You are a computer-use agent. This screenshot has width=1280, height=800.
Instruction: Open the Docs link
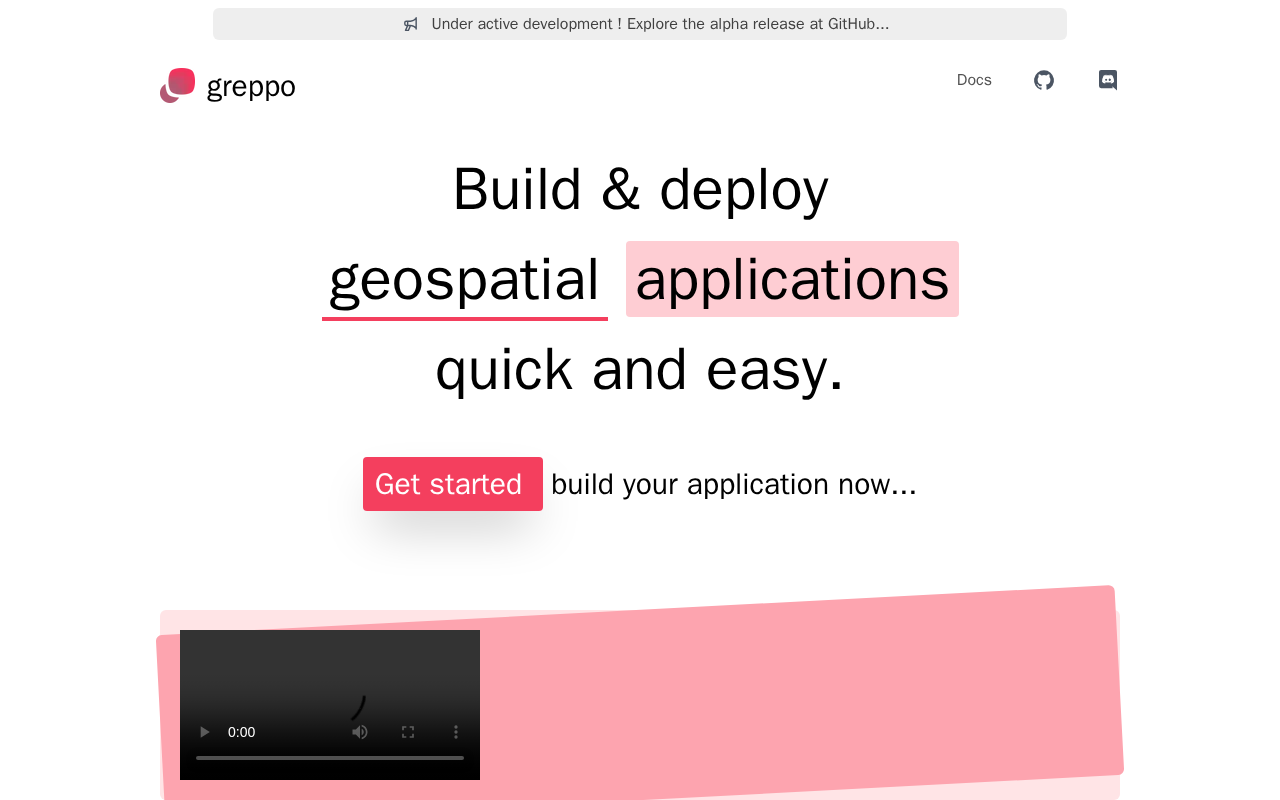pyautogui.click(x=974, y=80)
